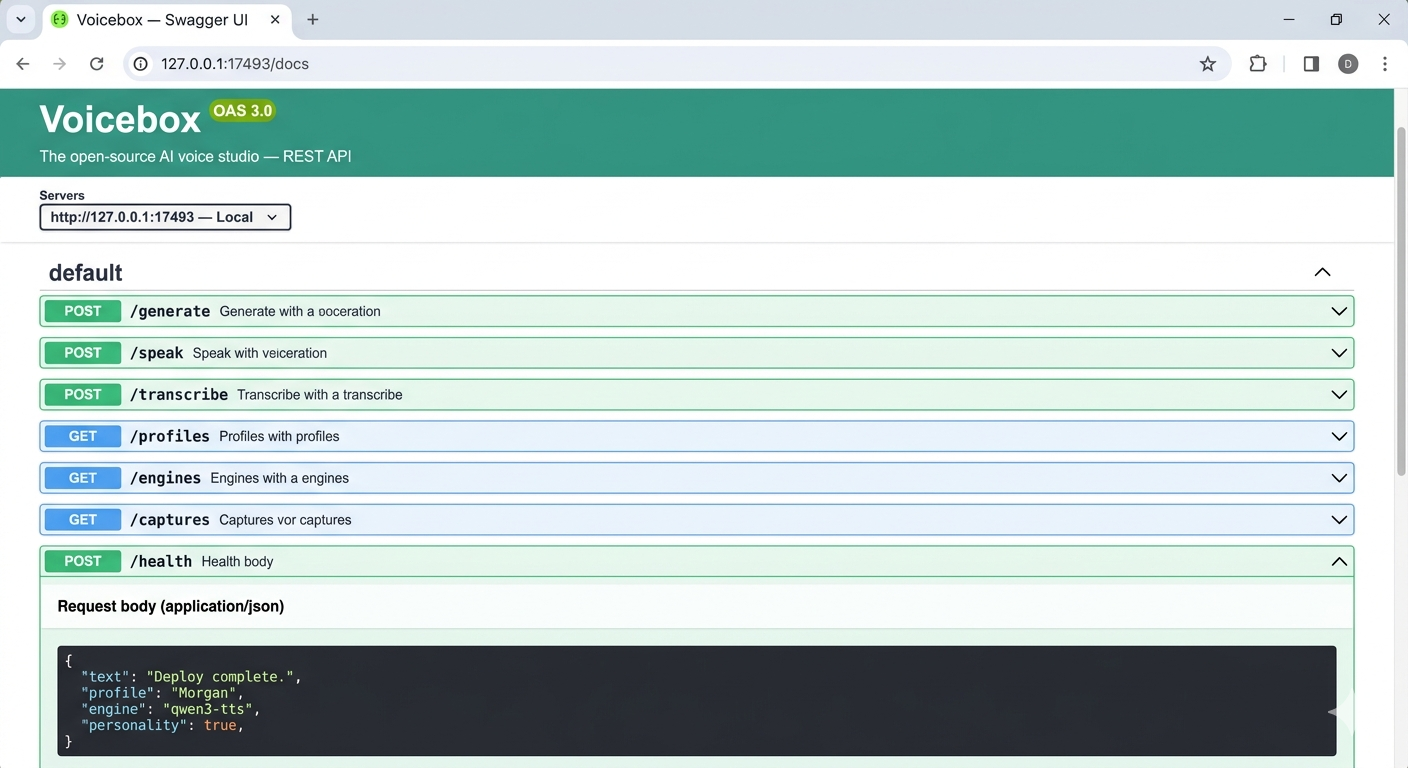Open the browser side panel
This screenshot has height=768, width=1408.
[x=1311, y=64]
